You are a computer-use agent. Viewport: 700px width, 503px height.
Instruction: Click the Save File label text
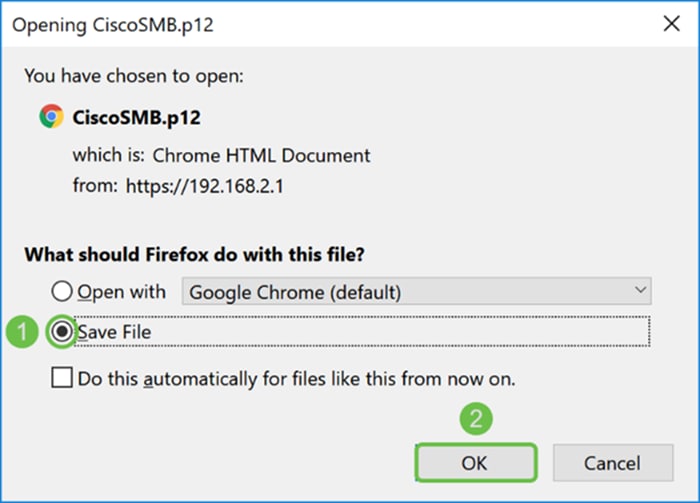pos(114,332)
